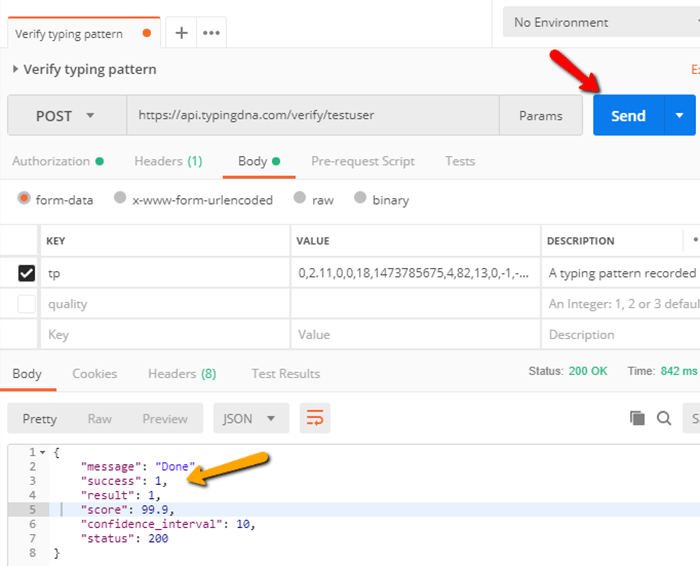
Task: Click the new Key placeholder field
Action: [x=165, y=334]
